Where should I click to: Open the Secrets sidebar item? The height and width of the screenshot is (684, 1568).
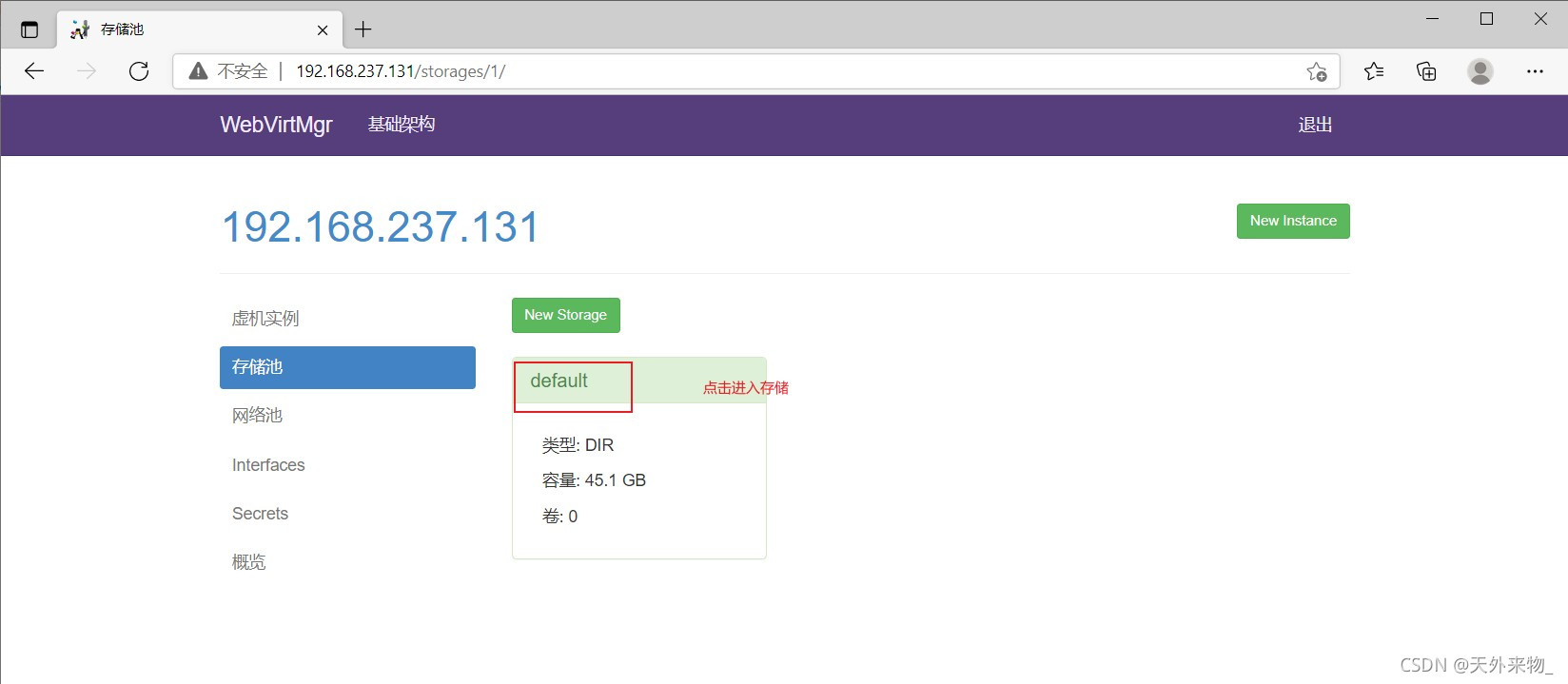347,514
